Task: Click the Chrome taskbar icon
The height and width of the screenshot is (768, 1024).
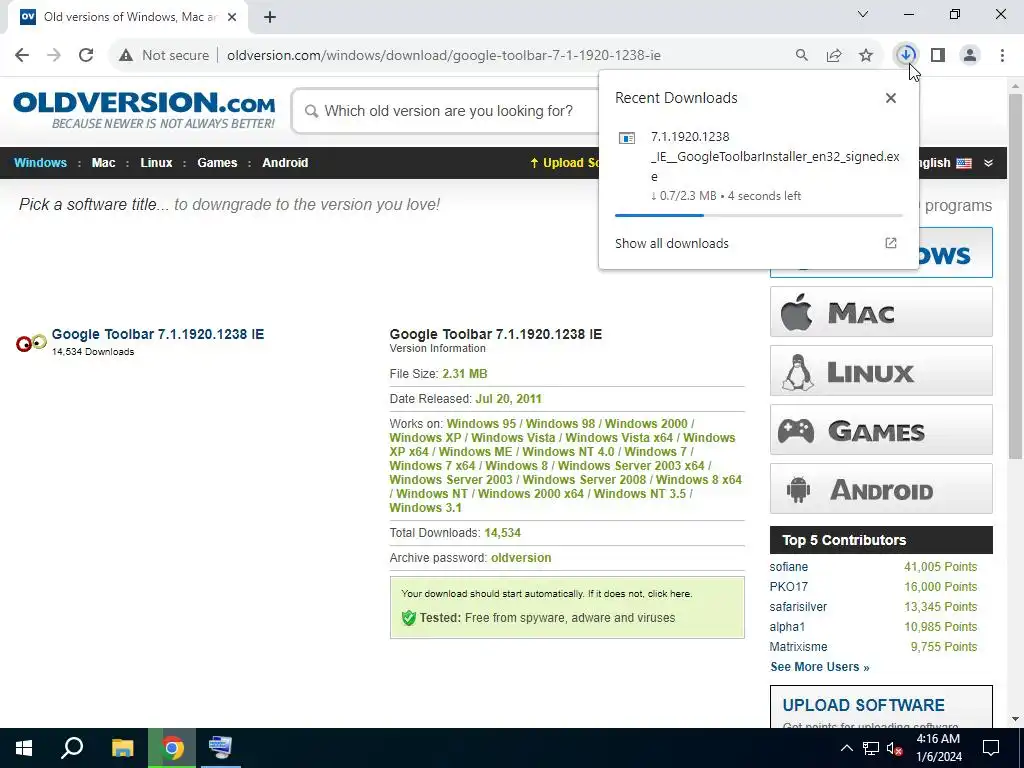Action: point(172,748)
